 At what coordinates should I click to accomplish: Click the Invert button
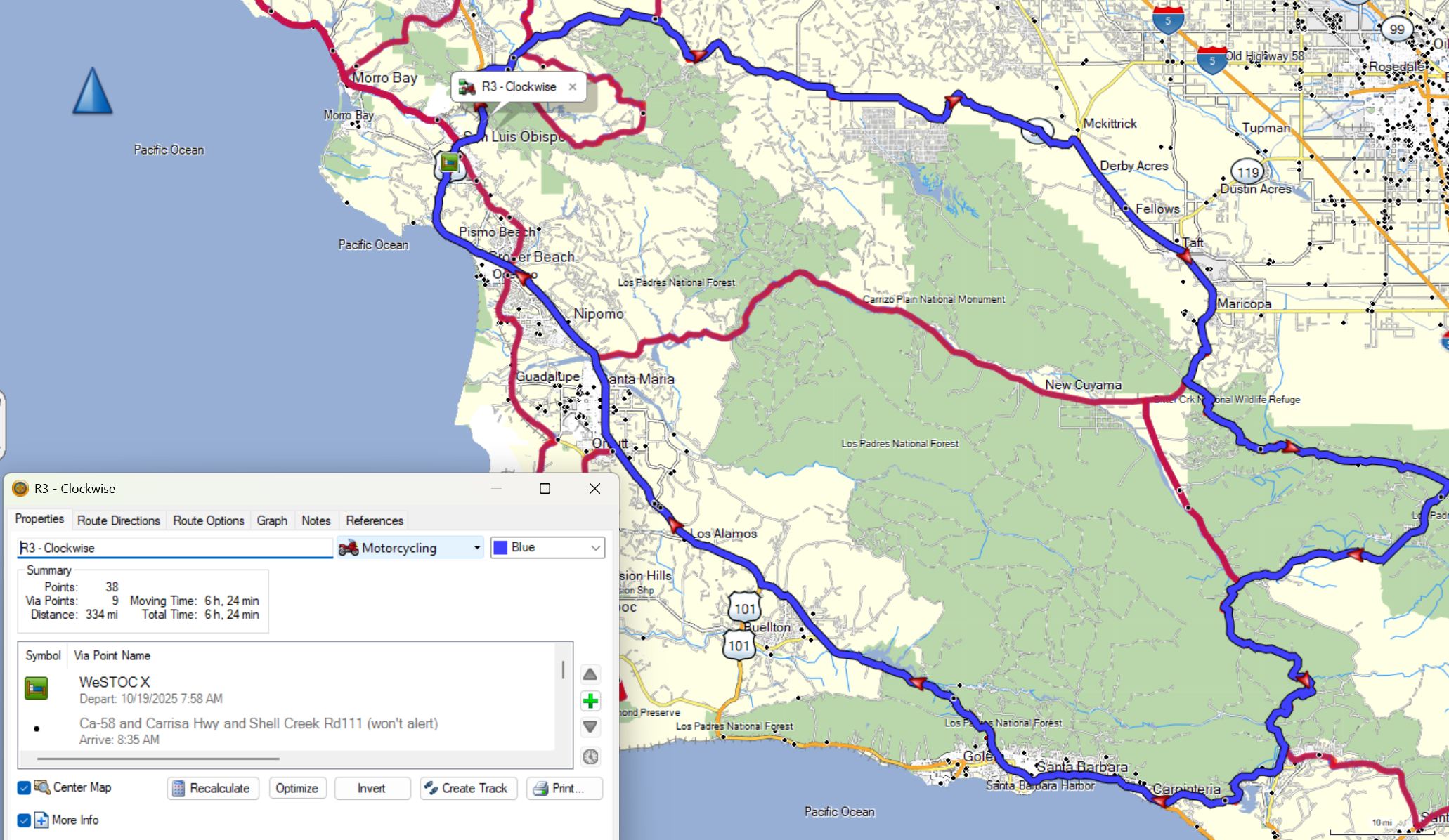pos(372,788)
